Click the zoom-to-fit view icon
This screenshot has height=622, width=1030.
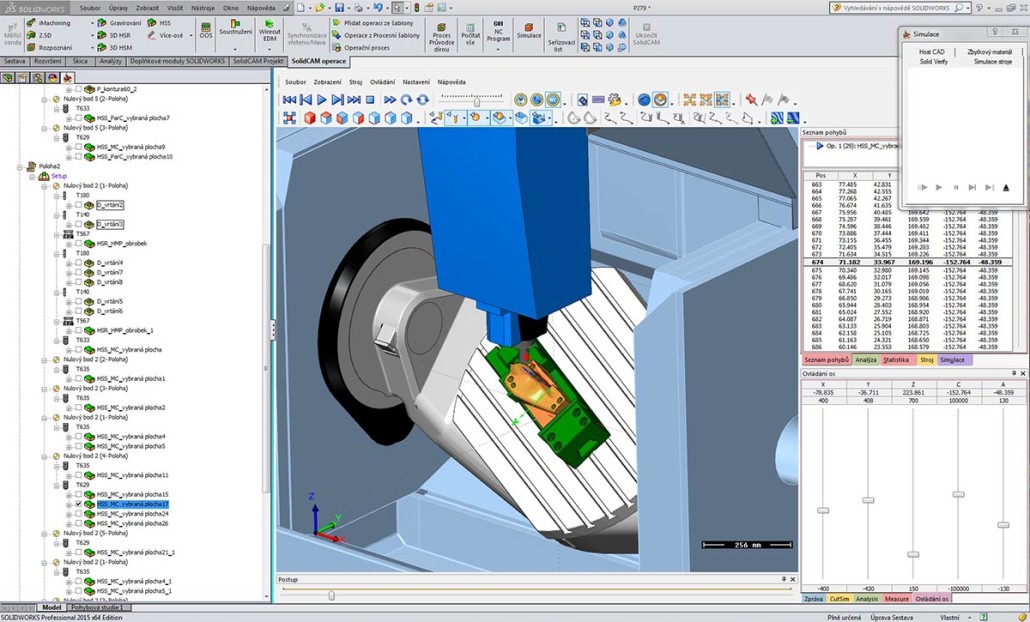(290, 118)
